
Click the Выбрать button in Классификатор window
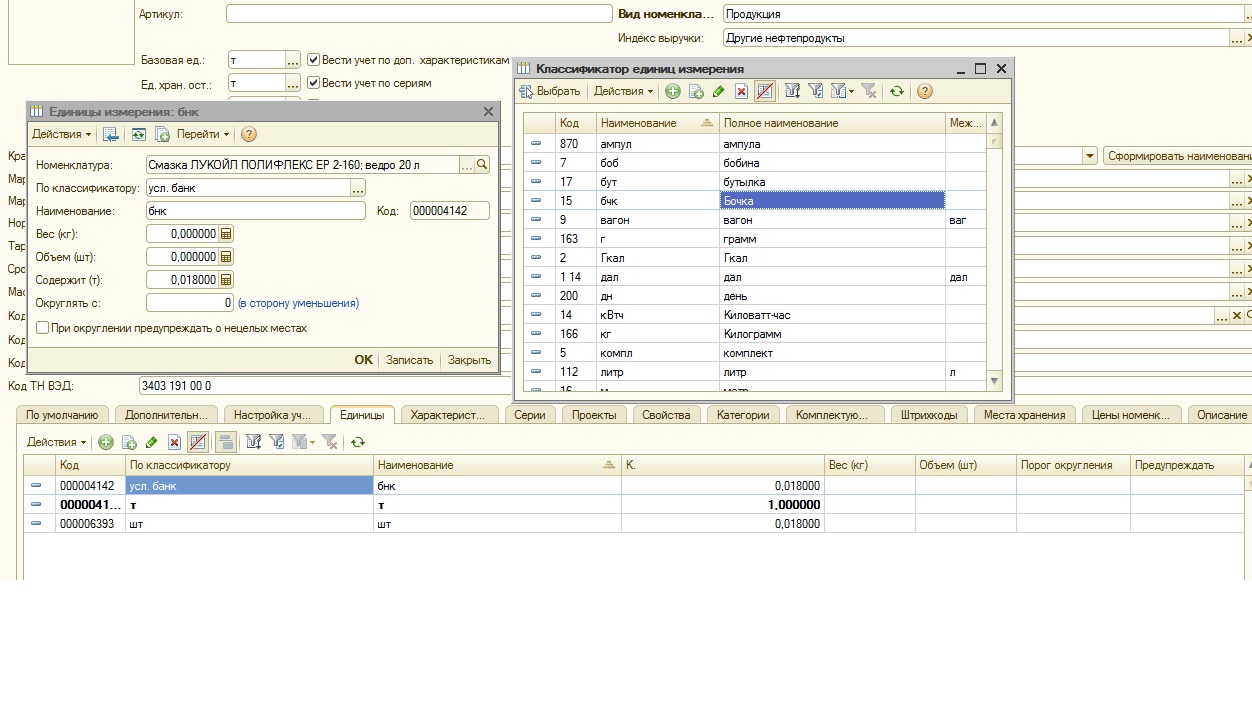[549, 91]
